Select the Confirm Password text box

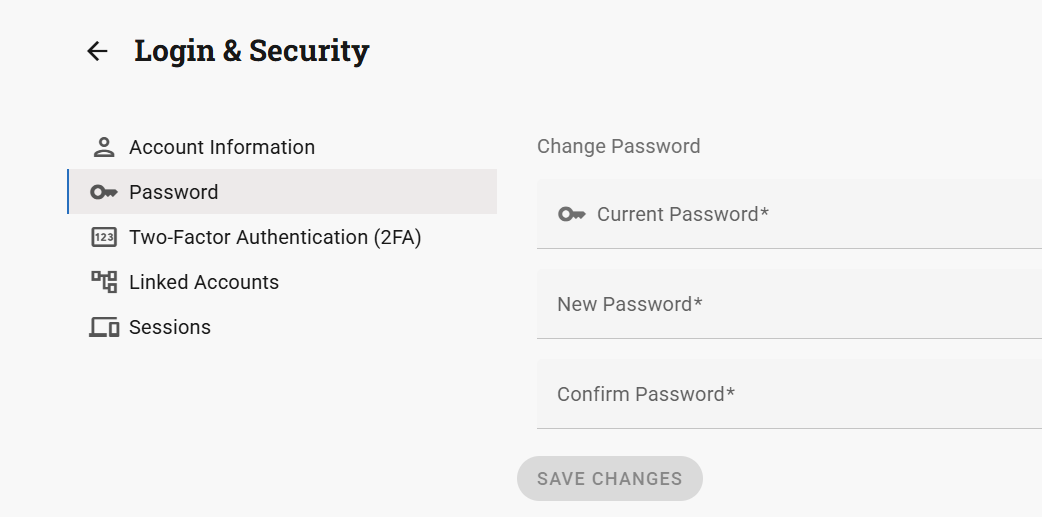[800, 394]
